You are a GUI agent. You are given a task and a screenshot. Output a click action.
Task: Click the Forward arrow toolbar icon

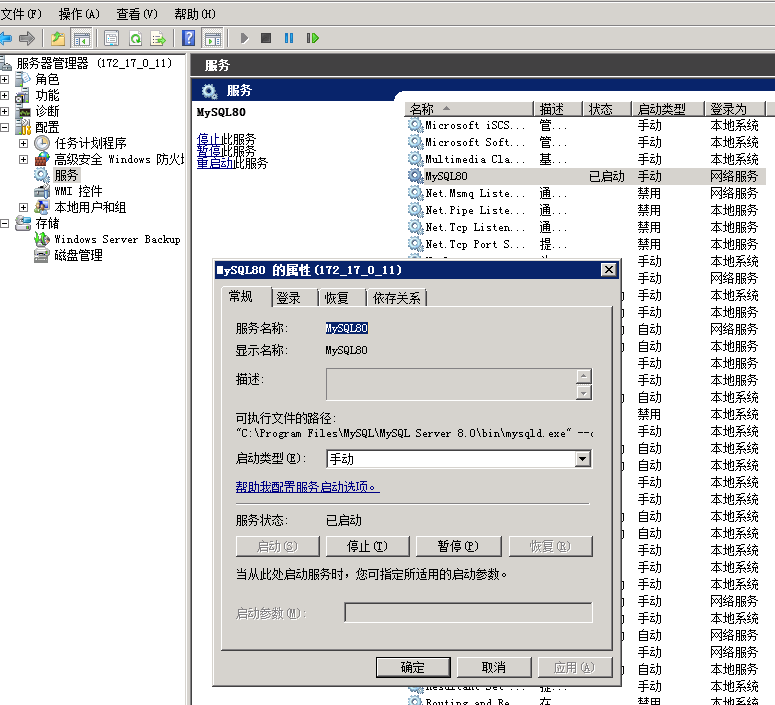coord(27,38)
